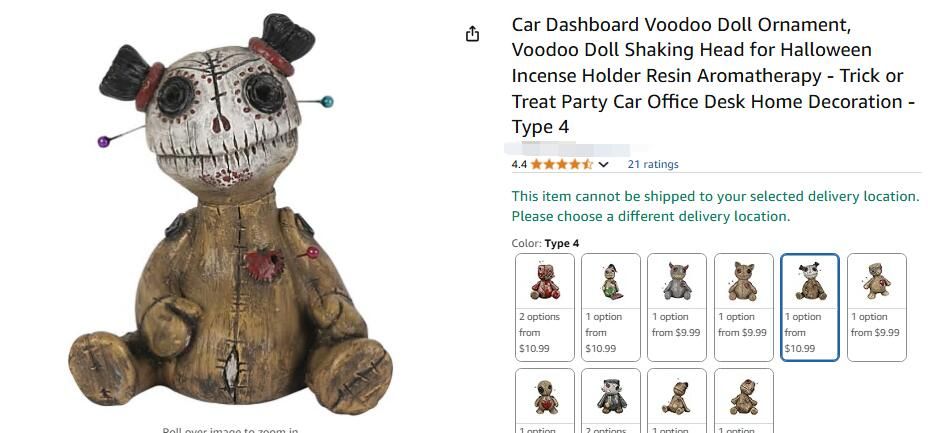Open the 21 ratings link
This screenshot has height=433, width=928.
click(x=653, y=164)
